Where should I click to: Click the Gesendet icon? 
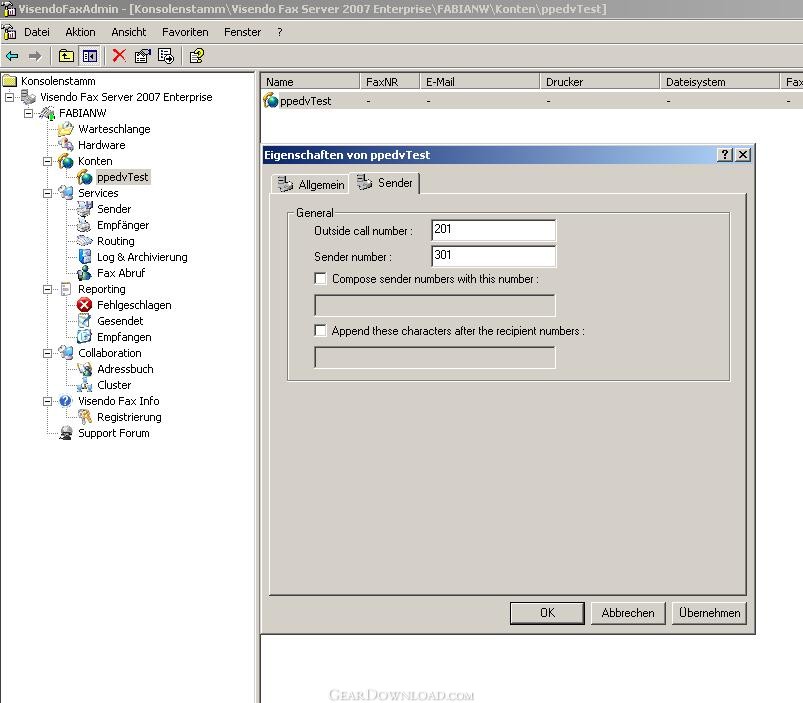coord(84,321)
